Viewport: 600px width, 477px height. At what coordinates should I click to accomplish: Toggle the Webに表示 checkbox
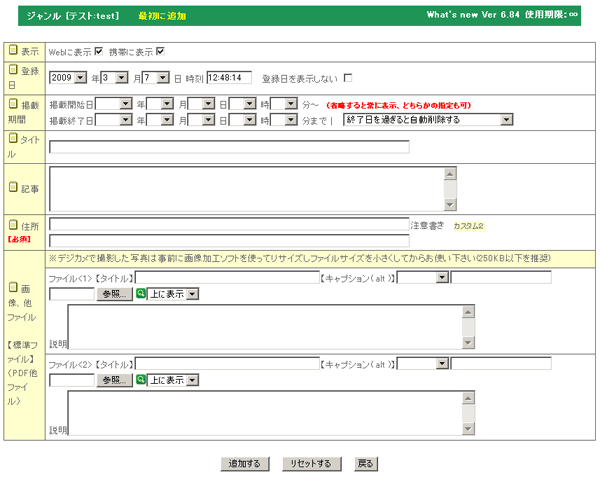coord(98,51)
